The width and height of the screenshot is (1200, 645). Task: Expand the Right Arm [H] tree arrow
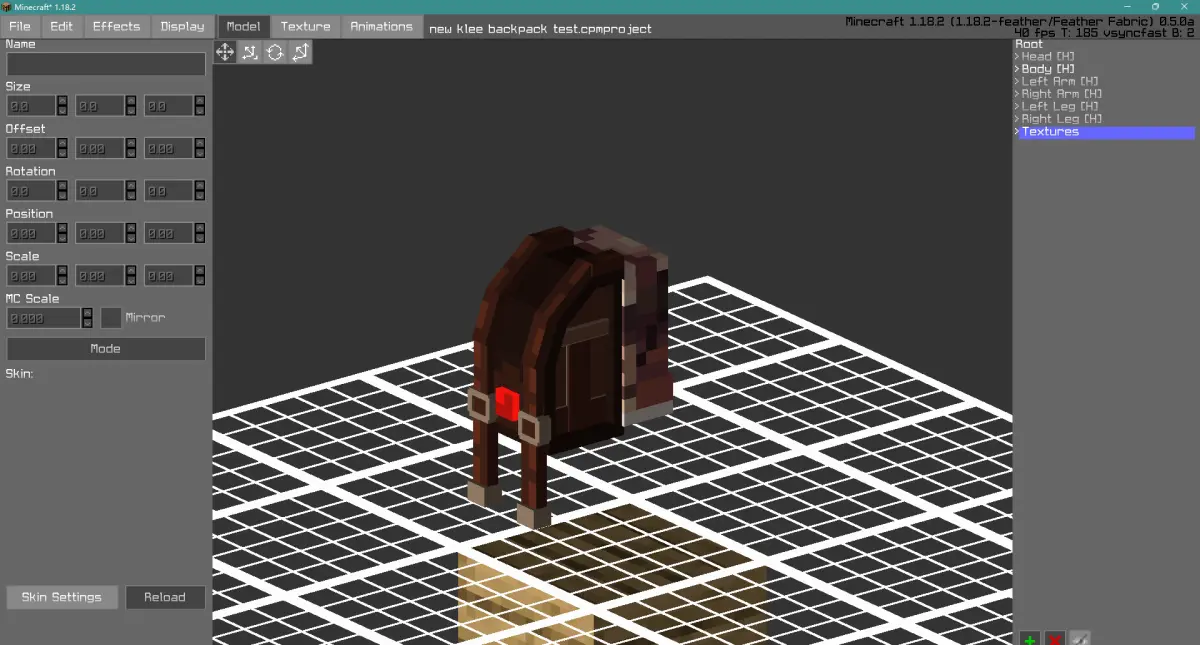point(1016,94)
